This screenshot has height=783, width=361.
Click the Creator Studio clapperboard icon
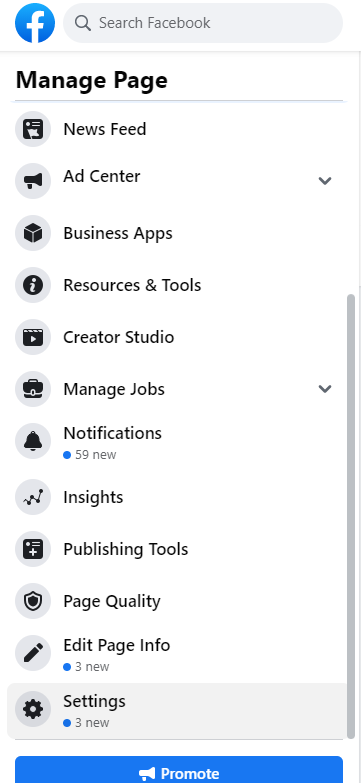33,337
